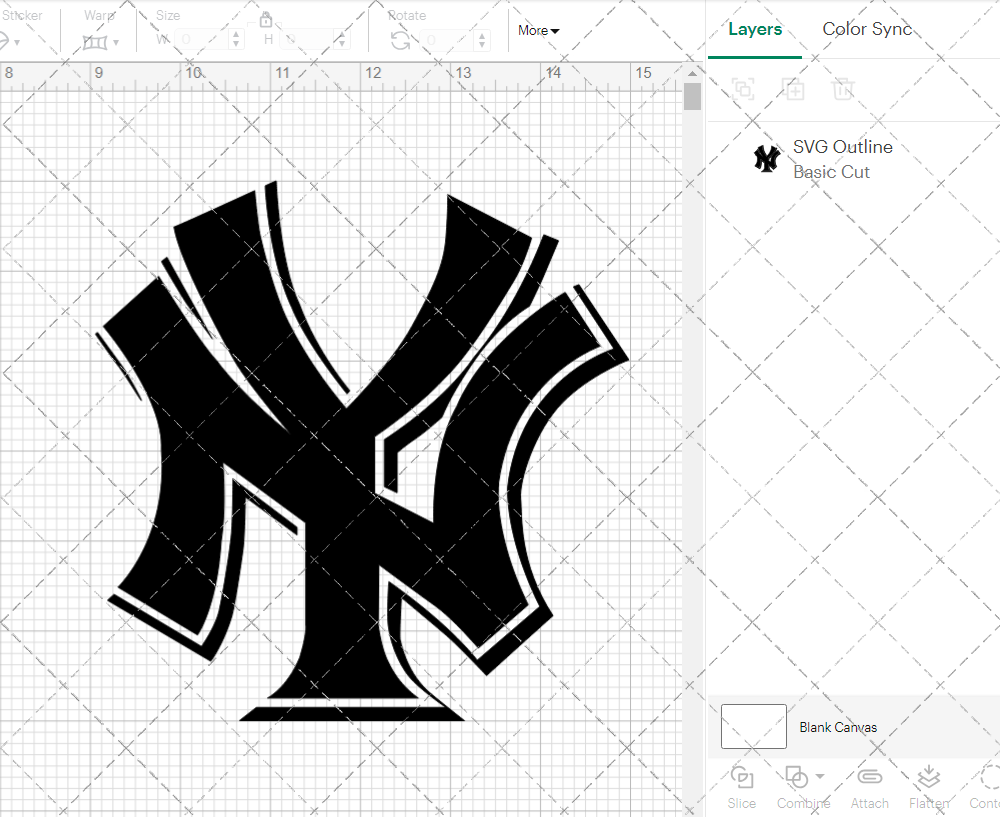Image resolution: width=1000 pixels, height=817 pixels.
Task: Click the Duplicate layer icon
Action: click(793, 89)
